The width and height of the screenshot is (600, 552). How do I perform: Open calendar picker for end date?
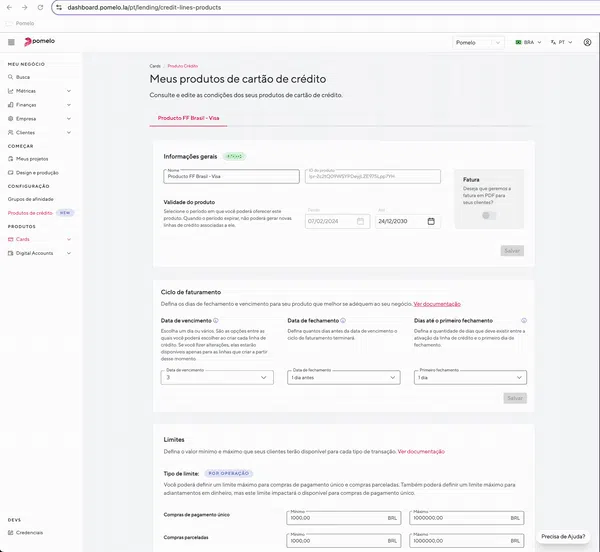pyautogui.click(x=430, y=221)
